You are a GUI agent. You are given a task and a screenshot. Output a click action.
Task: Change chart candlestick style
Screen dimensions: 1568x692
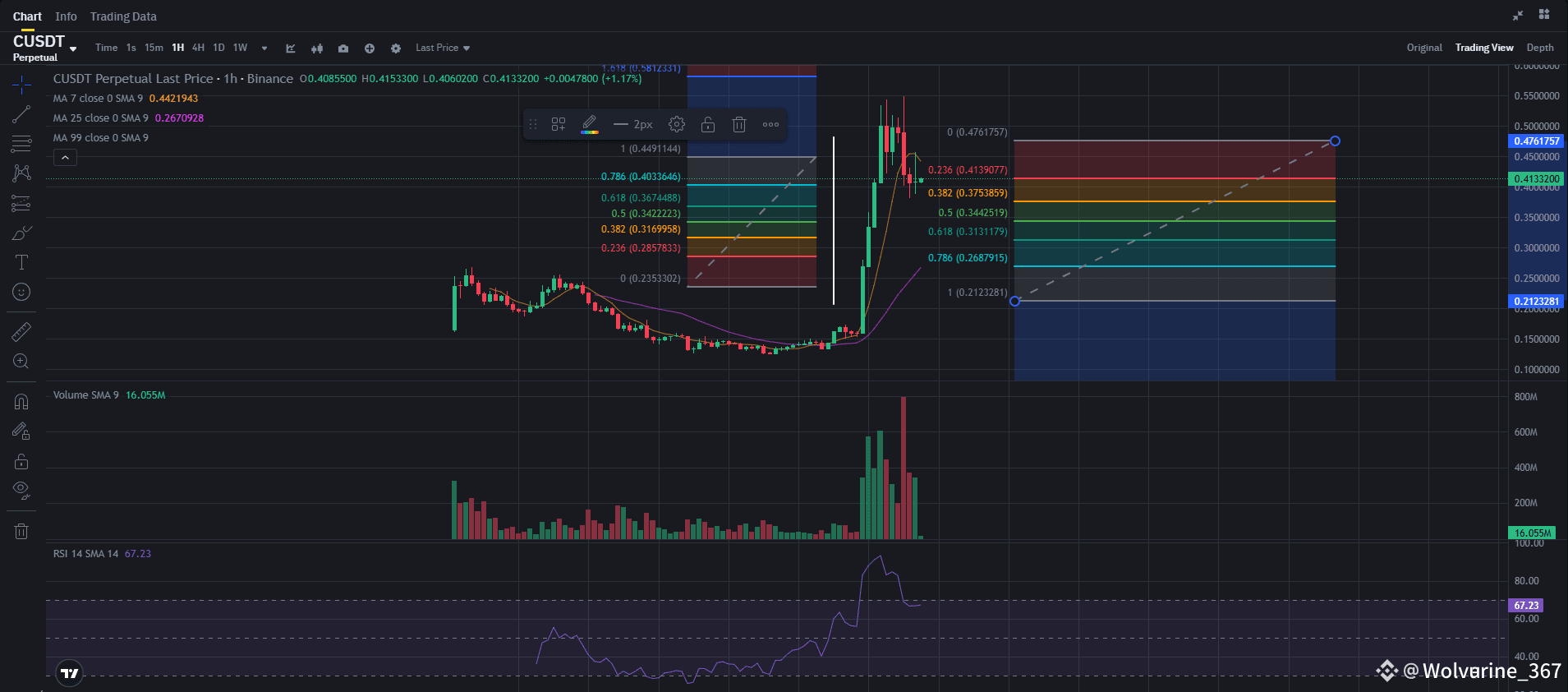coord(317,48)
